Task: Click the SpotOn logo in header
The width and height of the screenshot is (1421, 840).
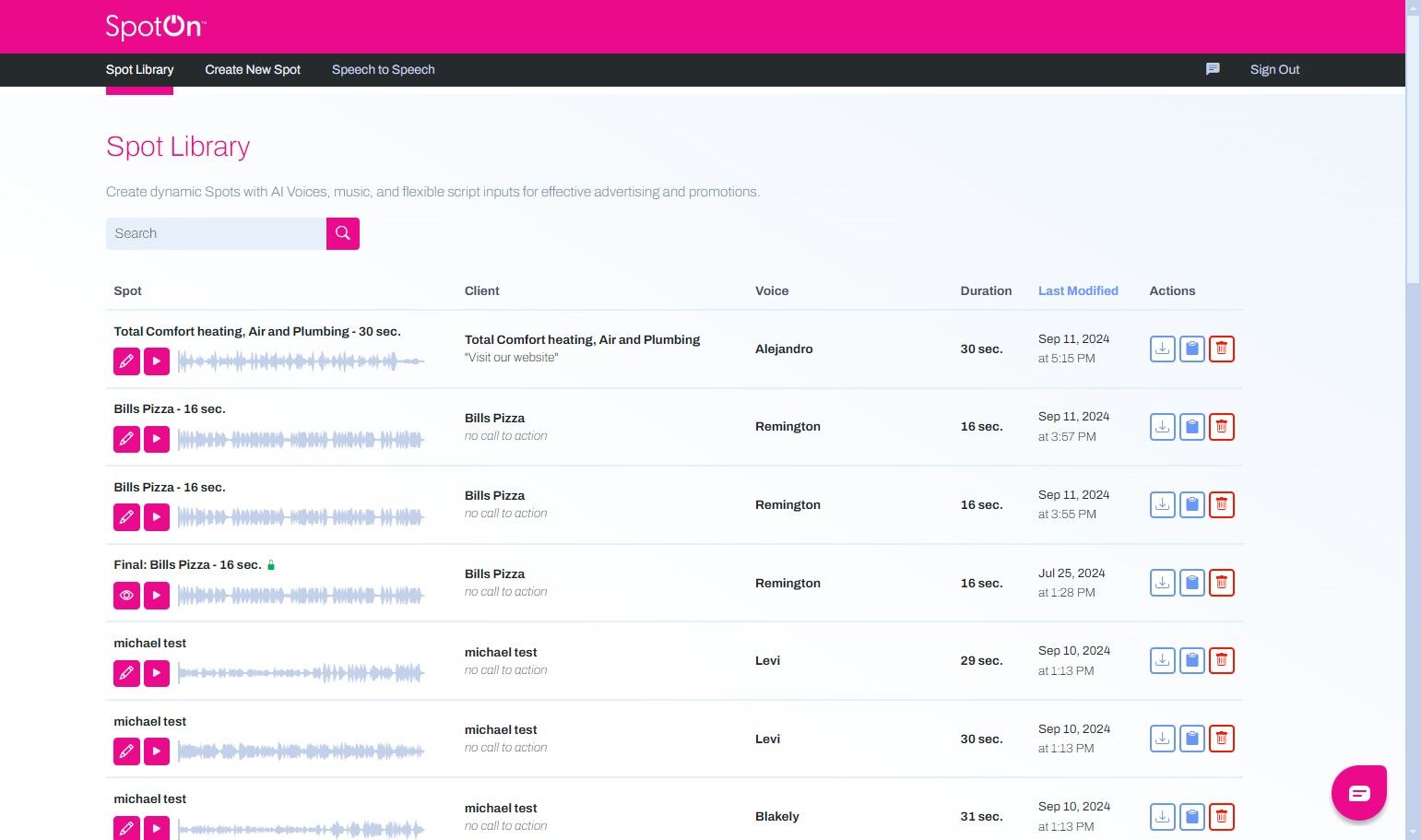Action: click(x=155, y=27)
